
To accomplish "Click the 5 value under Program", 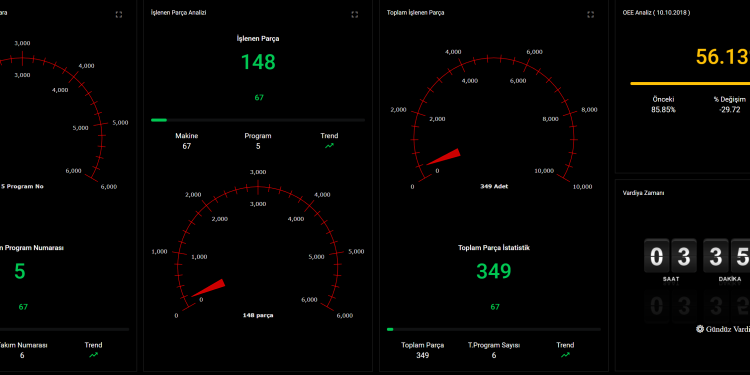I will (x=258, y=146).
